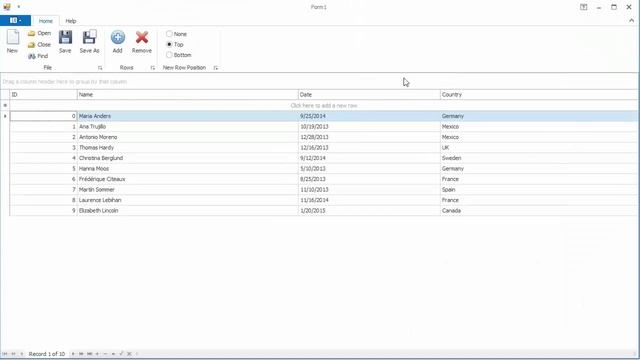Click the 'Click here to add a new row' row
This screenshot has width=640, height=360.
tap(324, 105)
